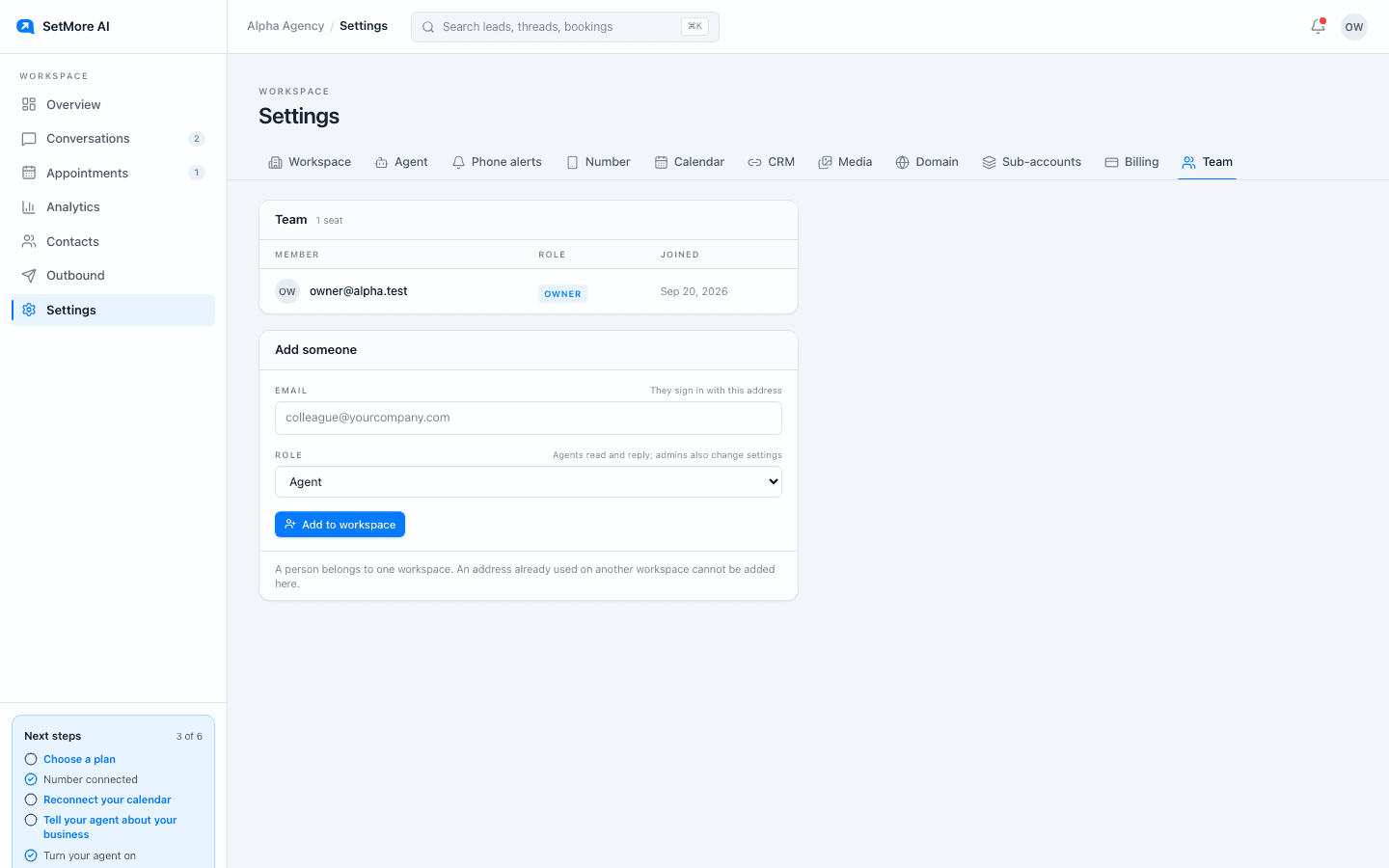The height and width of the screenshot is (868, 1389).
Task: Click the owner@alpha.test member row
Action: tap(529, 291)
